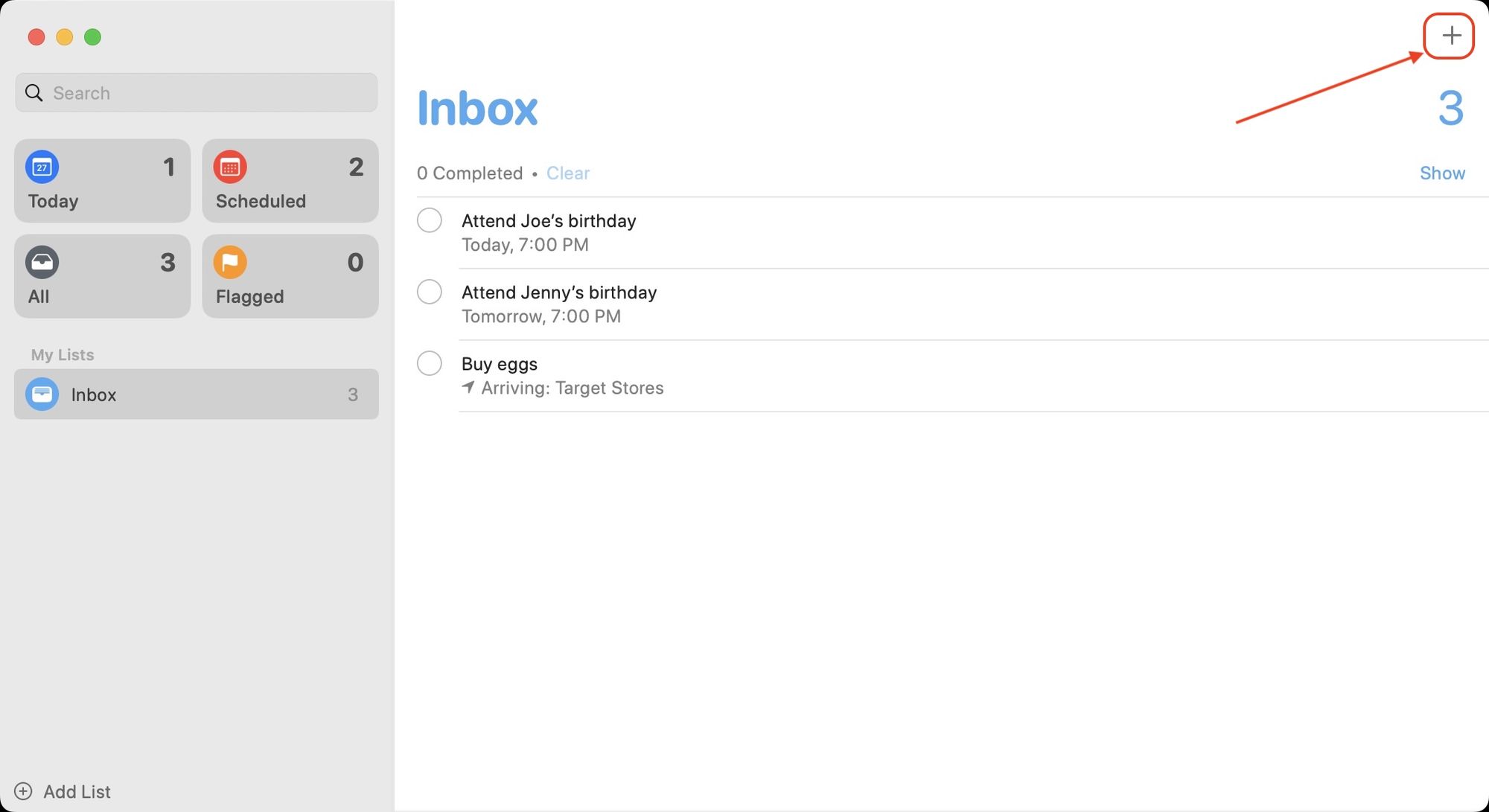The image size is (1489, 812).
Task: Click the Add List button
Action: (77, 791)
